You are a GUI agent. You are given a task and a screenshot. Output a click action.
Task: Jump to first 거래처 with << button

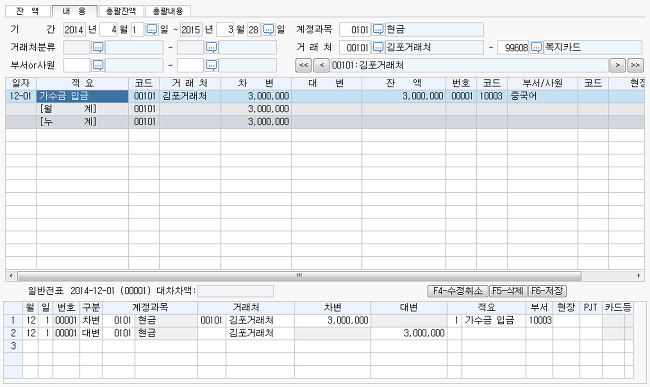303,65
